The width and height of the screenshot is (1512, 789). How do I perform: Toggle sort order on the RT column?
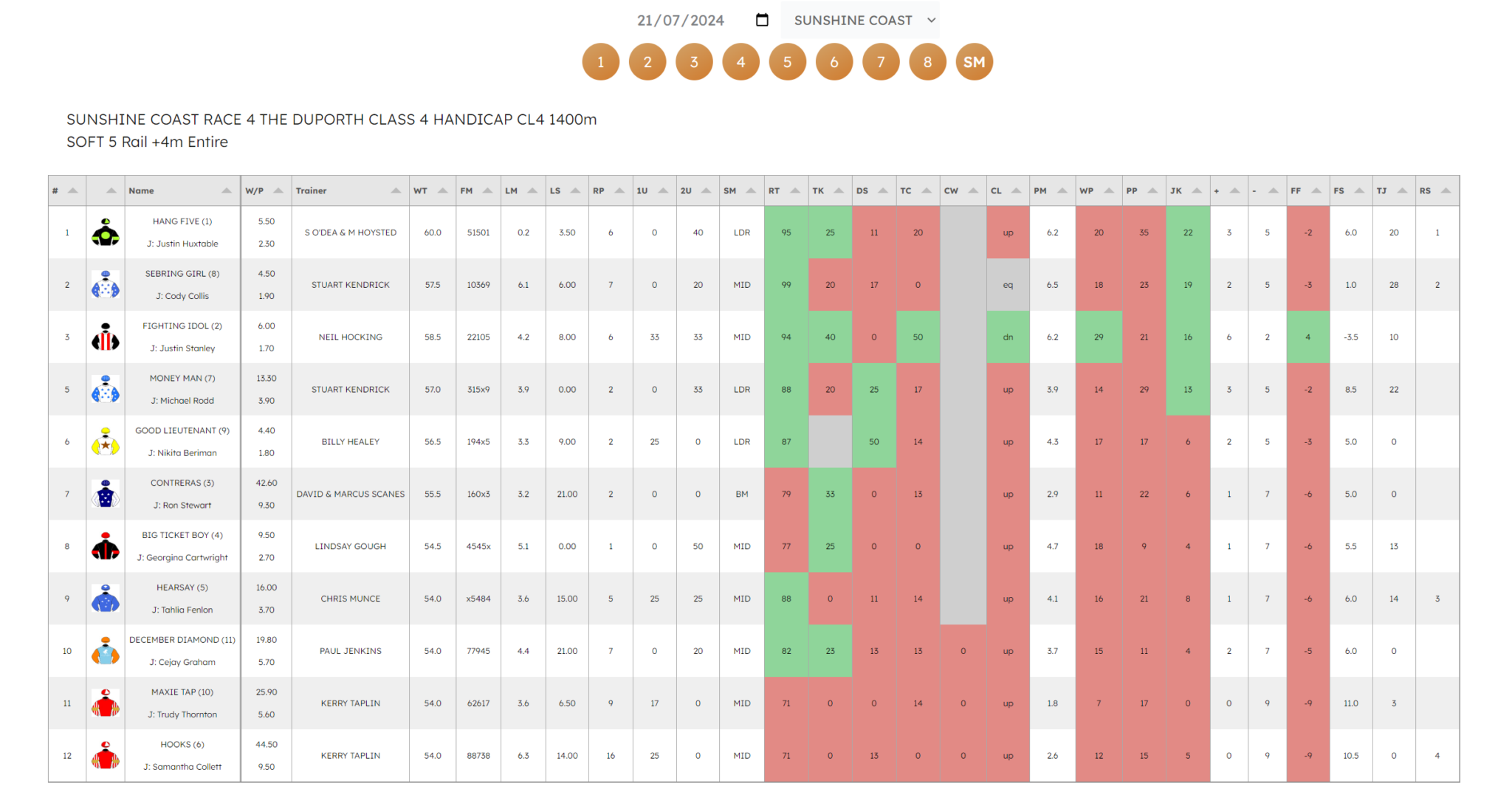pyautogui.click(x=794, y=190)
